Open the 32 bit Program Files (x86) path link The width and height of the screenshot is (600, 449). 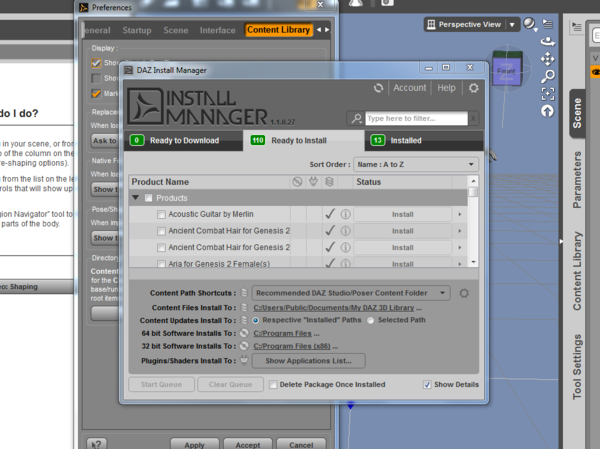coord(292,346)
